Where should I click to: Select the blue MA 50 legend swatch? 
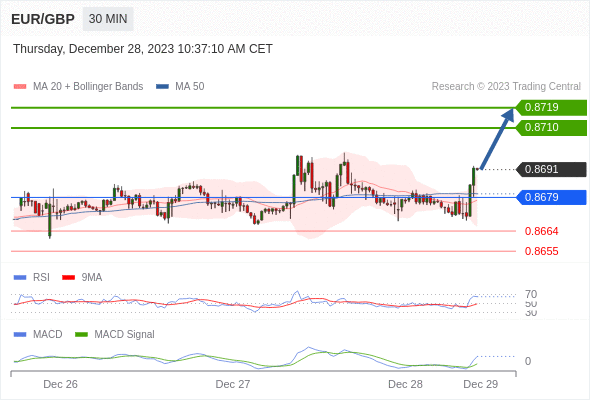pos(162,87)
